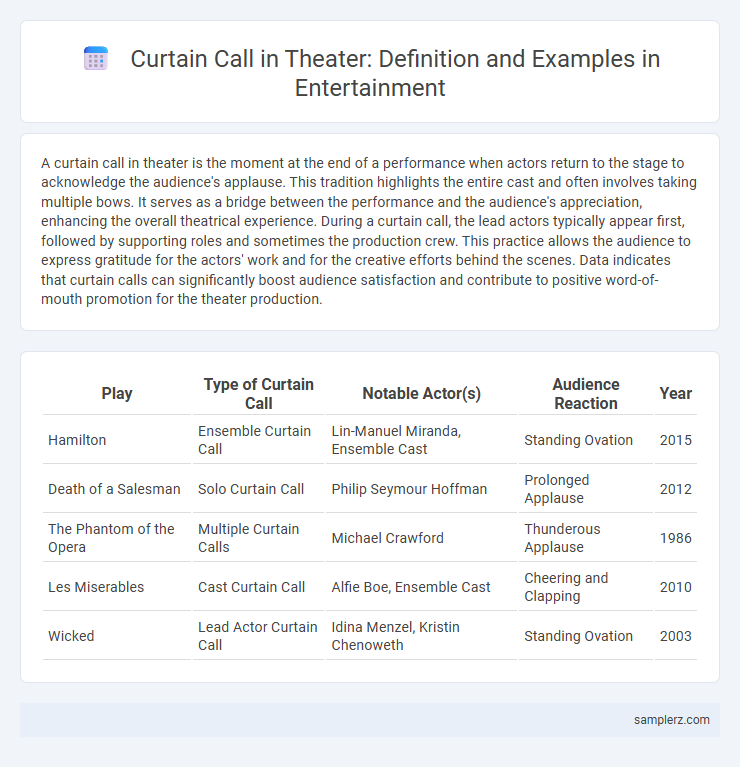
Task: Select the 'Standing Ovation' cell in Wicked row
Action: click(586, 635)
